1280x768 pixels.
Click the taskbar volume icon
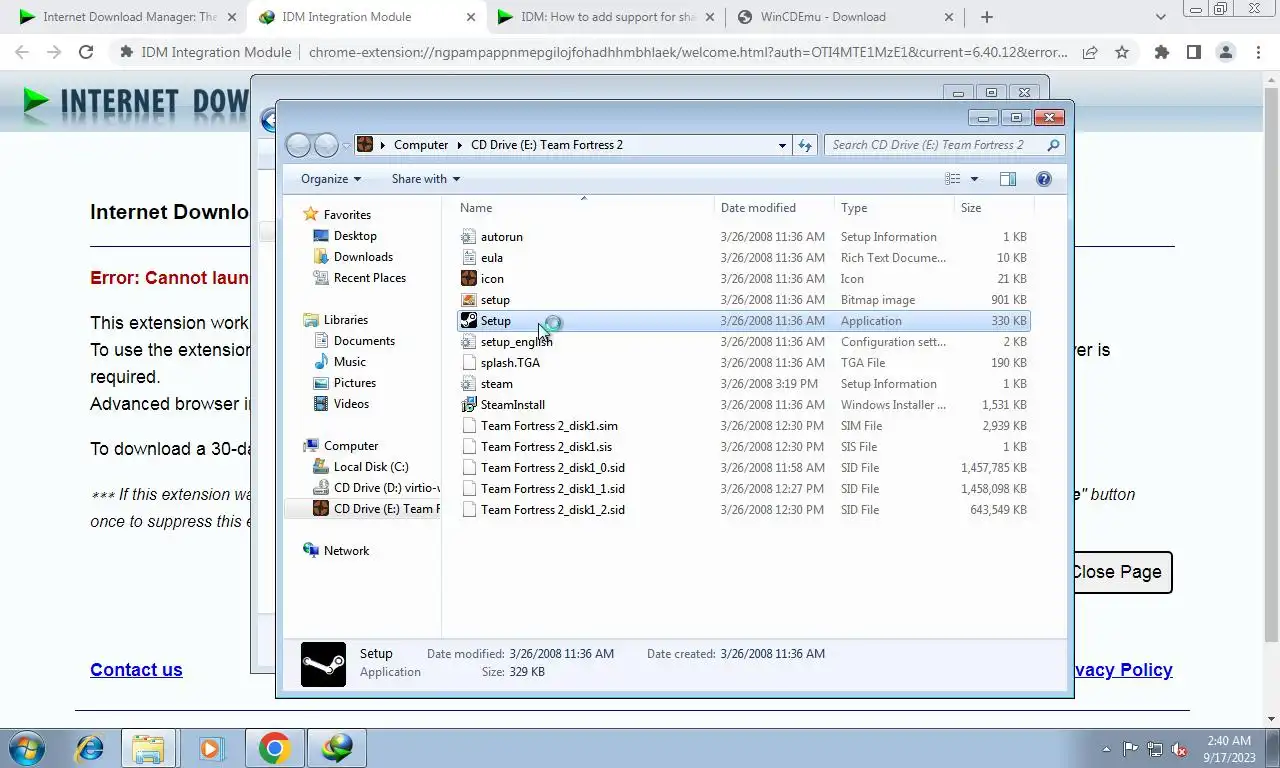(1179, 749)
